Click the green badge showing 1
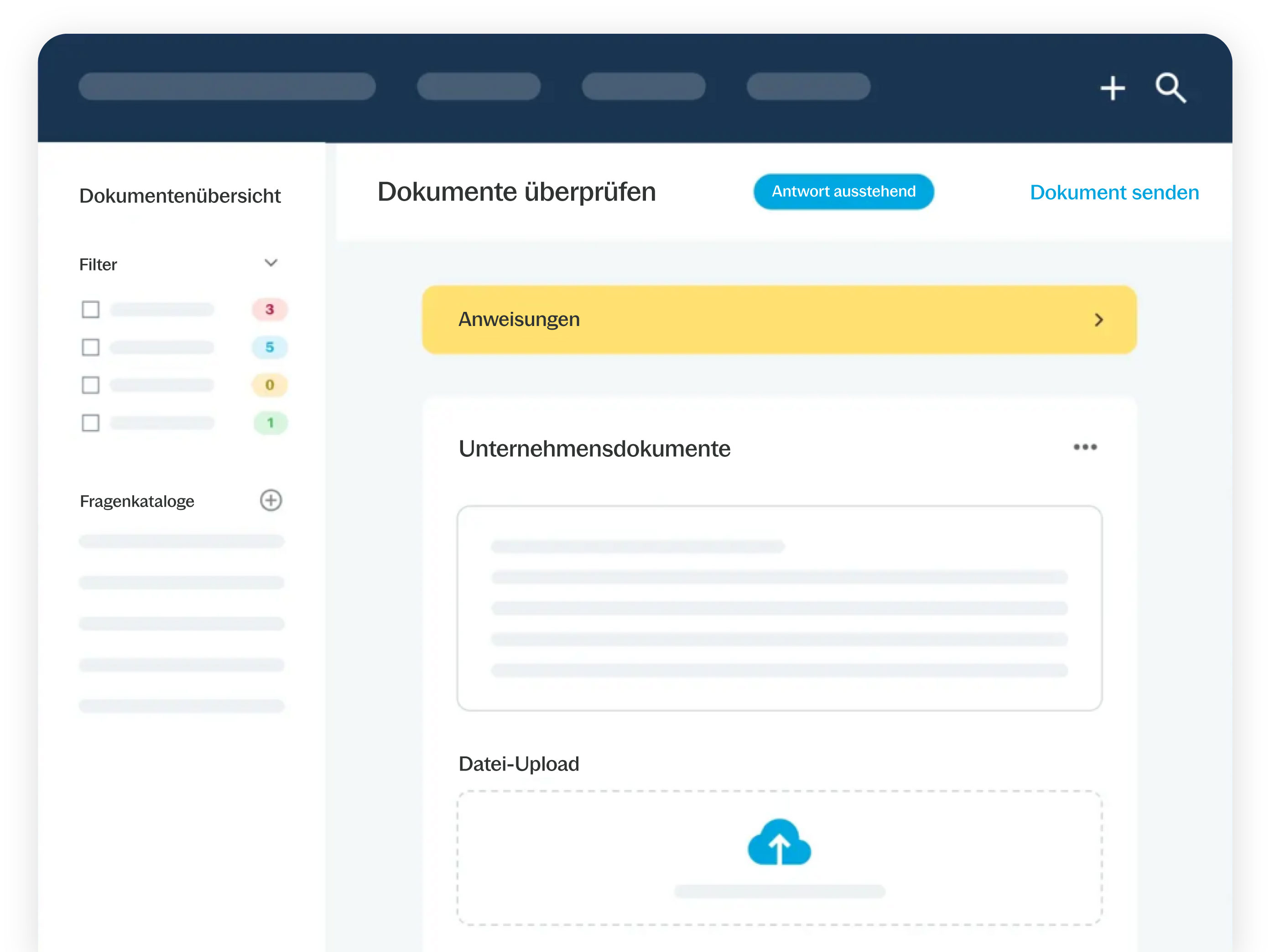Screen dimensions: 1270x952 click(x=270, y=423)
